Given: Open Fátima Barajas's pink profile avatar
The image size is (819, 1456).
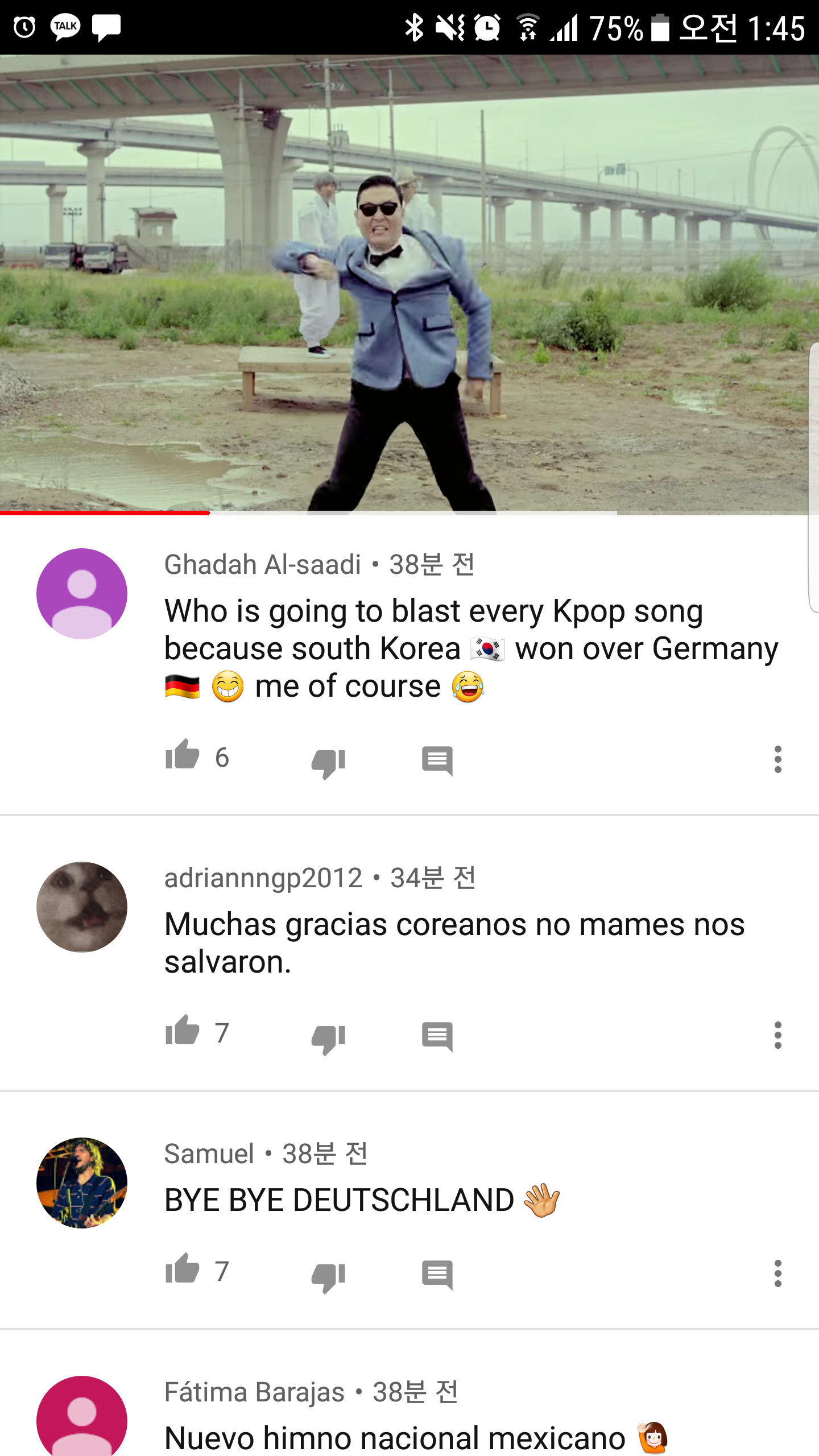Looking at the screenshot, I should tap(82, 1416).
